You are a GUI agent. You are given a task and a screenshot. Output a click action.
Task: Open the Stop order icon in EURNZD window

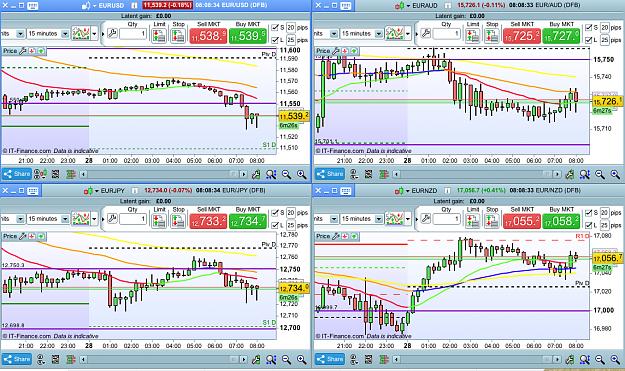click(491, 220)
